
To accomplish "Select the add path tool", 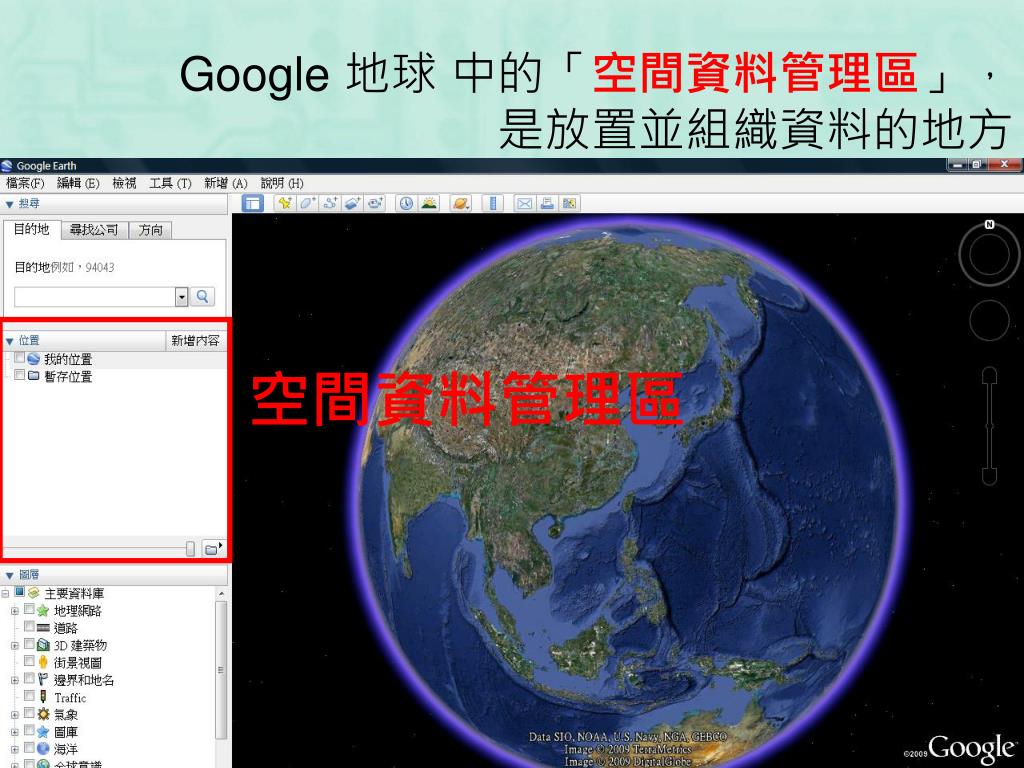I will coord(330,203).
